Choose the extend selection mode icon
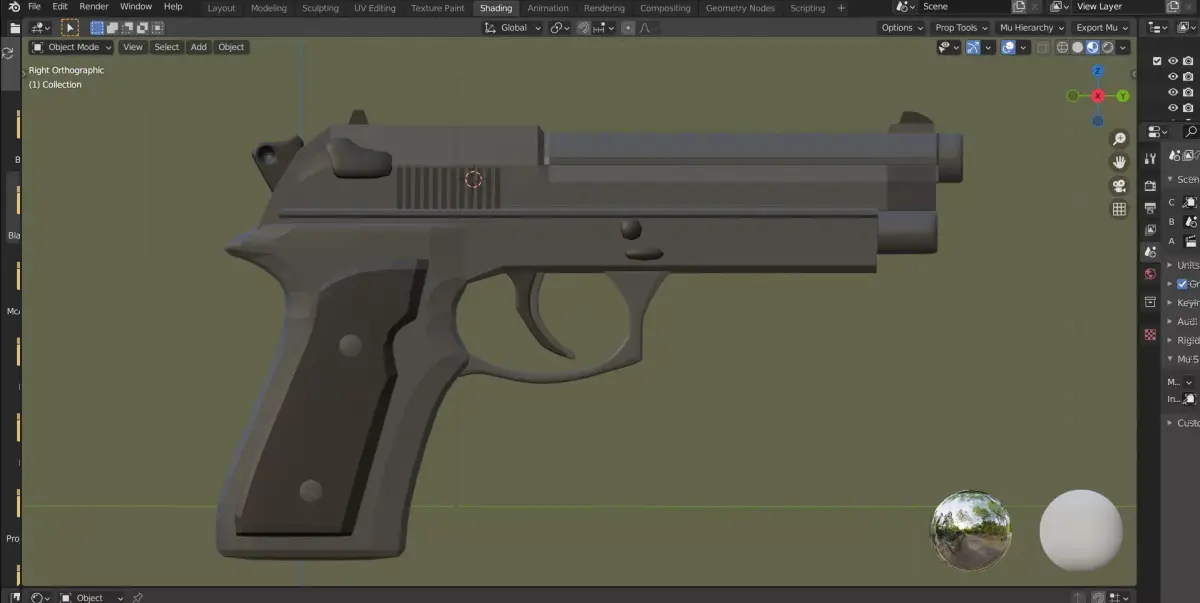The width and height of the screenshot is (1200, 603). [112, 28]
